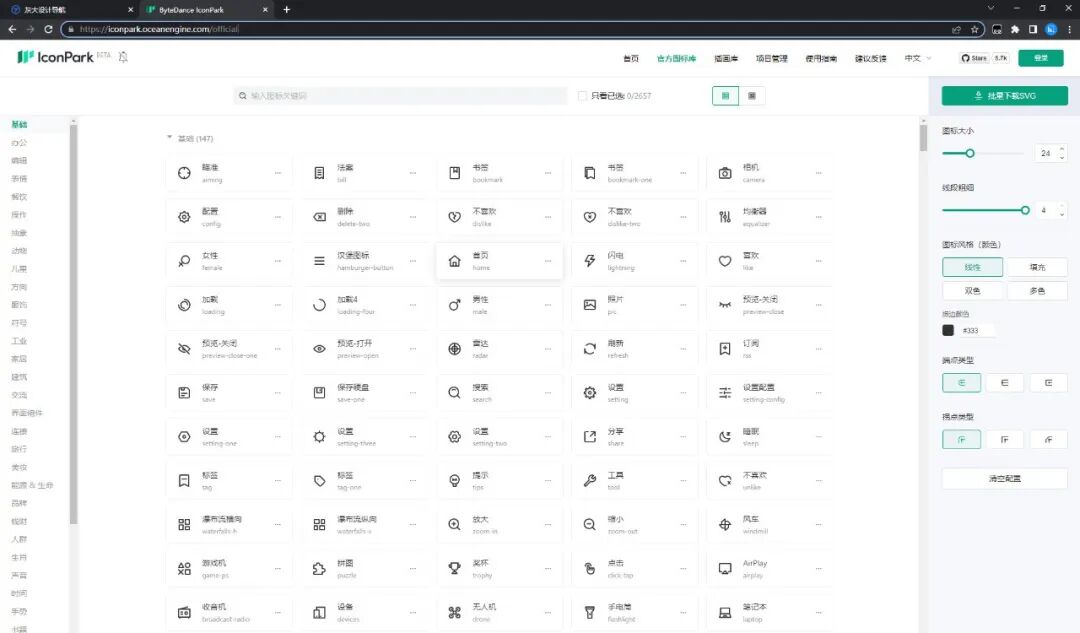Select the male symbol icon
The width and height of the screenshot is (1080, 633).
coord(455,305)
